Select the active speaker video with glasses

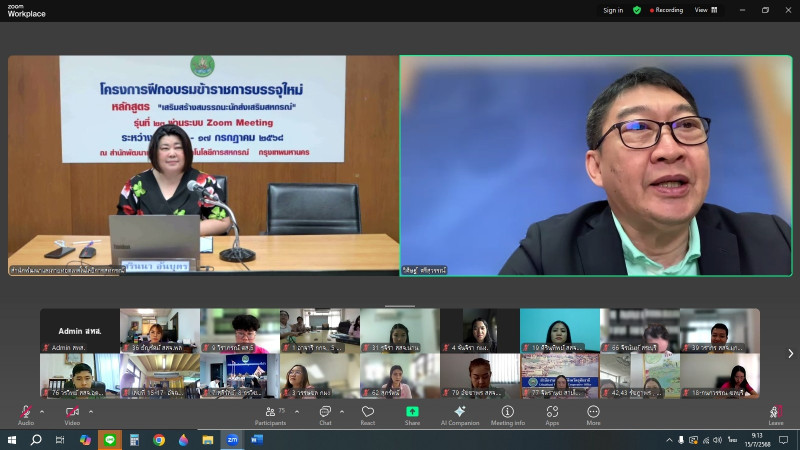pyautogui.click(x=596, y=166)
